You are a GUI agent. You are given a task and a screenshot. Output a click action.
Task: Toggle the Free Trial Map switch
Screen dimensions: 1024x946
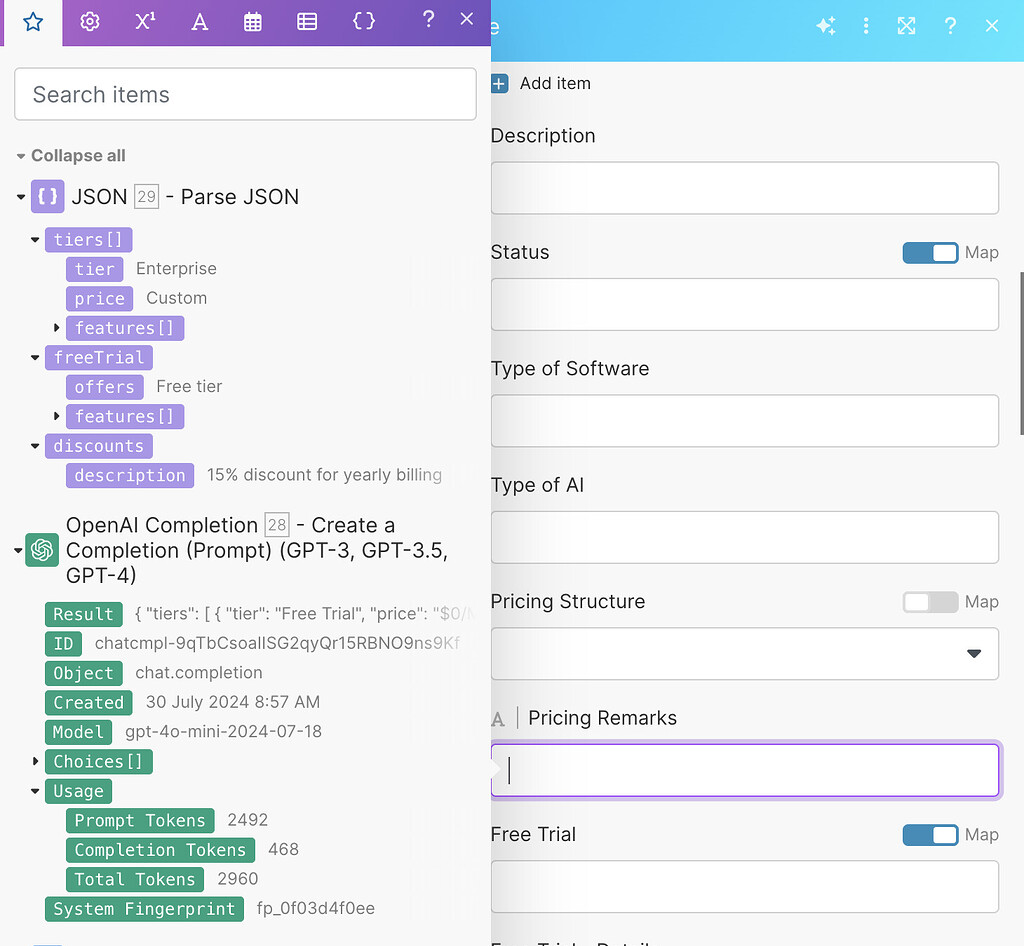click(x=930, y=835)
